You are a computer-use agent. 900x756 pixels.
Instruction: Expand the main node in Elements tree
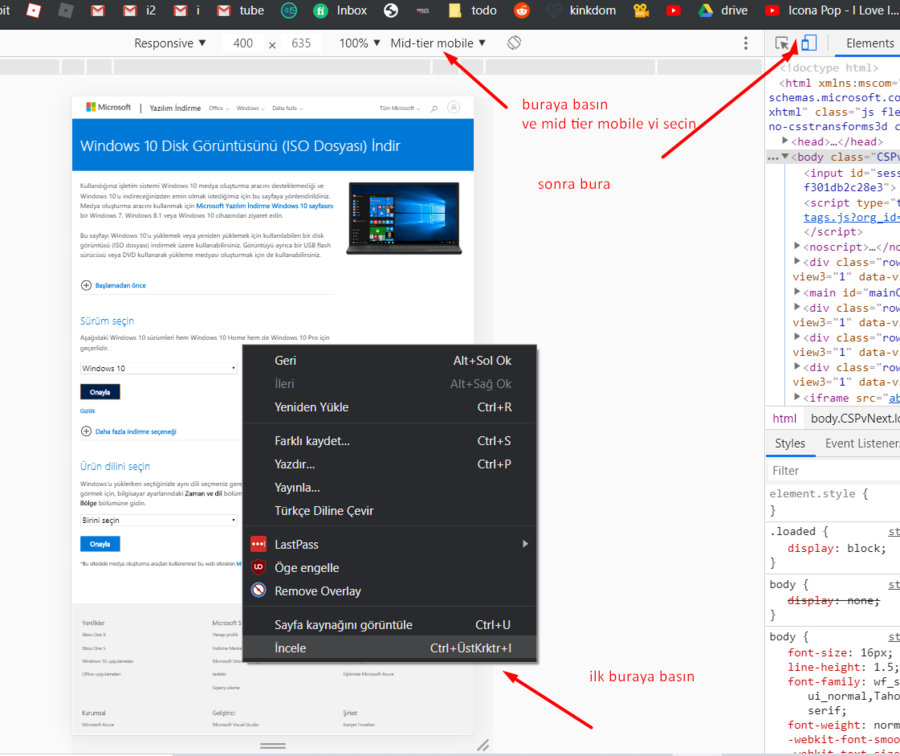pos(797,292)
